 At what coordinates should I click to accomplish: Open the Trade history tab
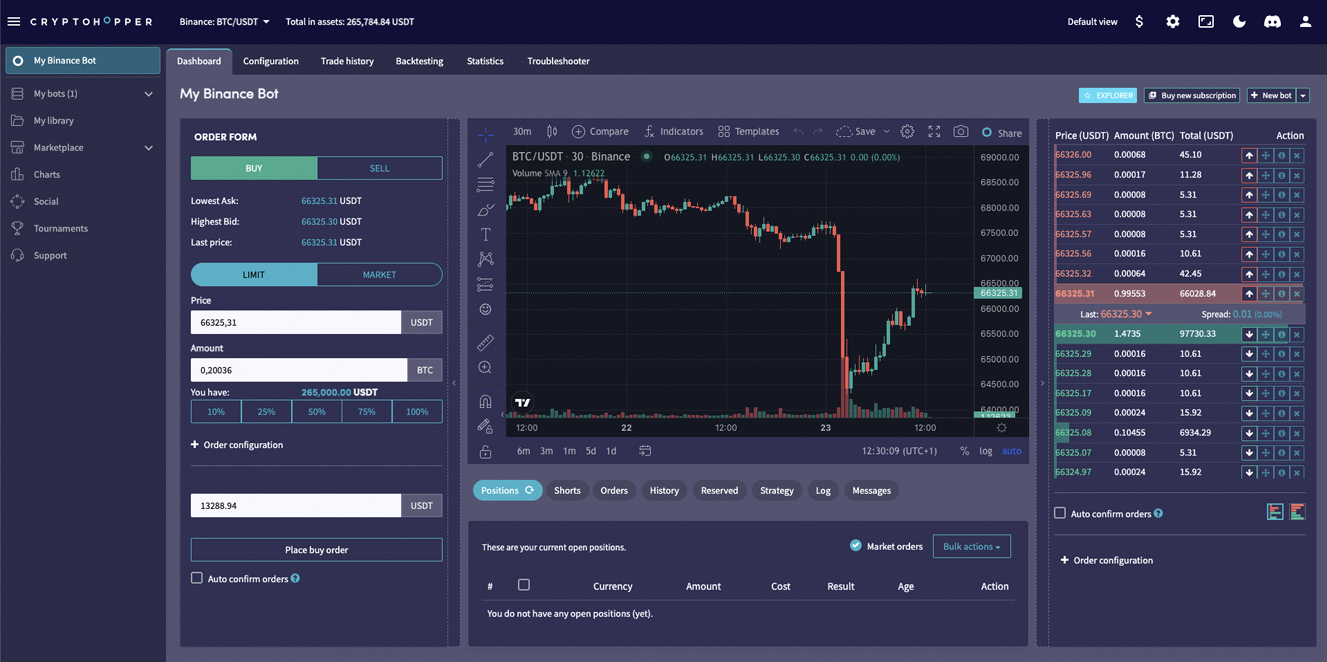tap(347, 61)
